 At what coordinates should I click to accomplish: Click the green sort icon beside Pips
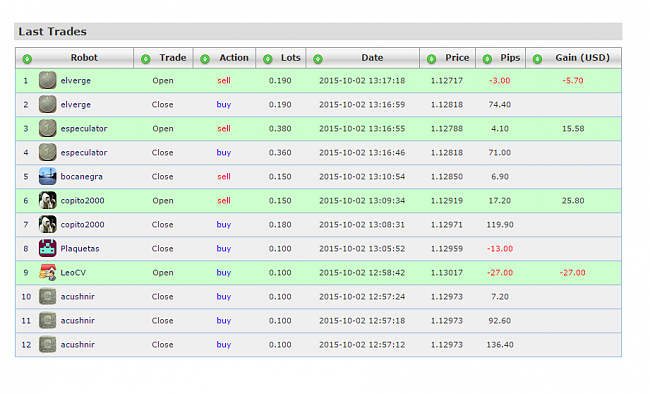[x=488, y=59]
